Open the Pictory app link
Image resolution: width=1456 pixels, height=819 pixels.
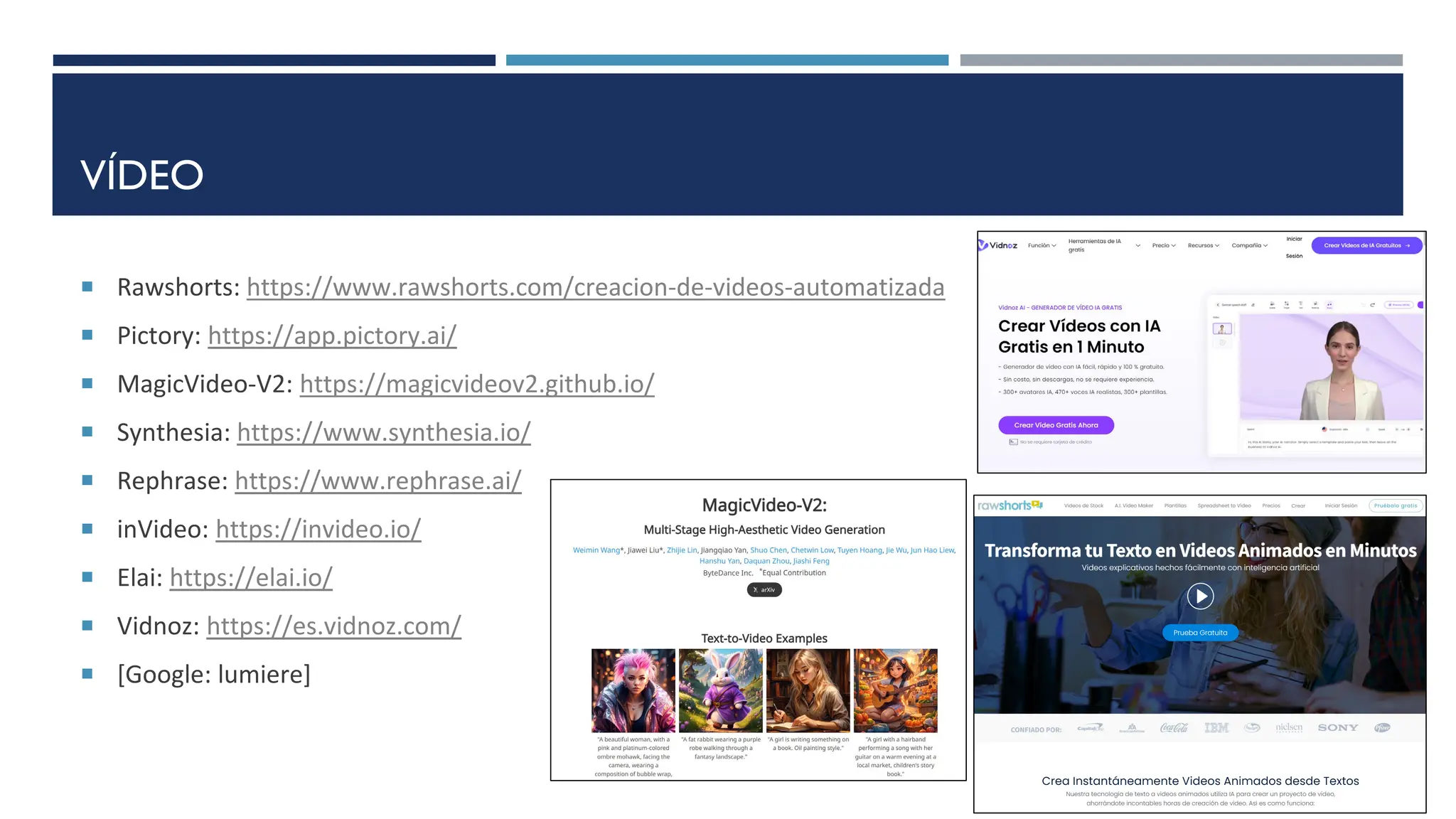click(x=332, y=336)
